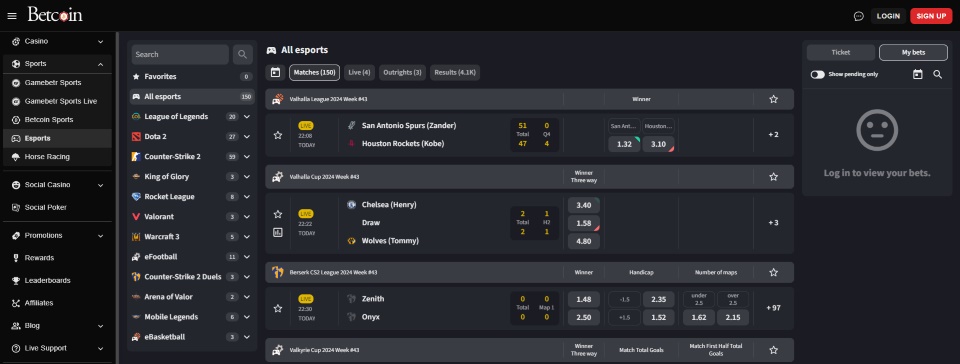Open the chat bubble icon near LOGIN
The image size is (960, 364).
[858, 16]
